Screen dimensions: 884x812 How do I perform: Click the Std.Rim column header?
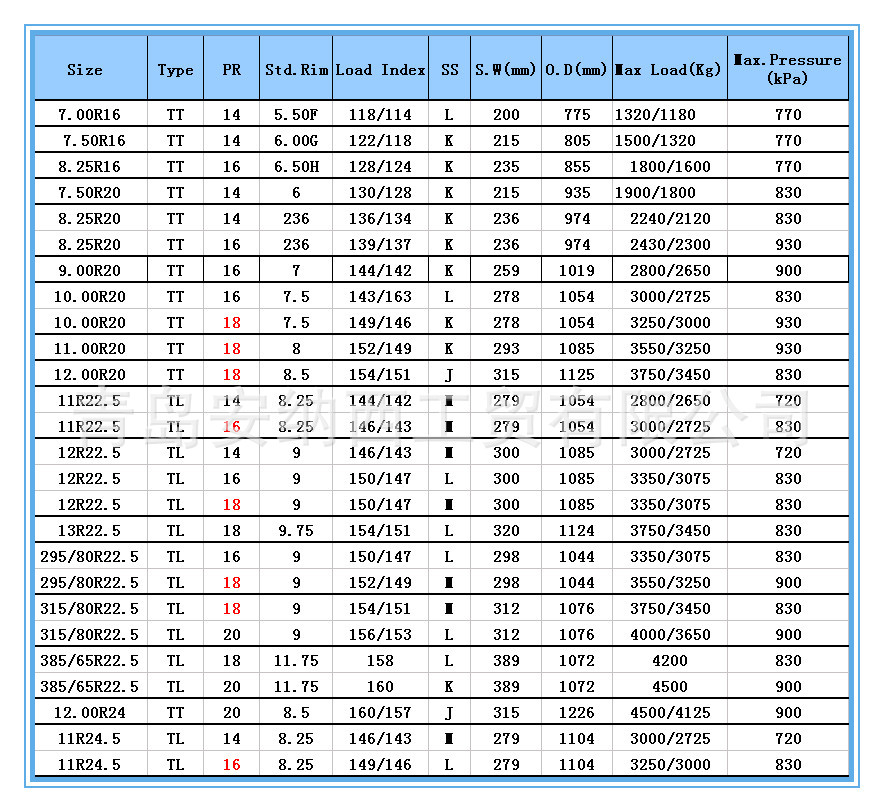tap(297, 70)
